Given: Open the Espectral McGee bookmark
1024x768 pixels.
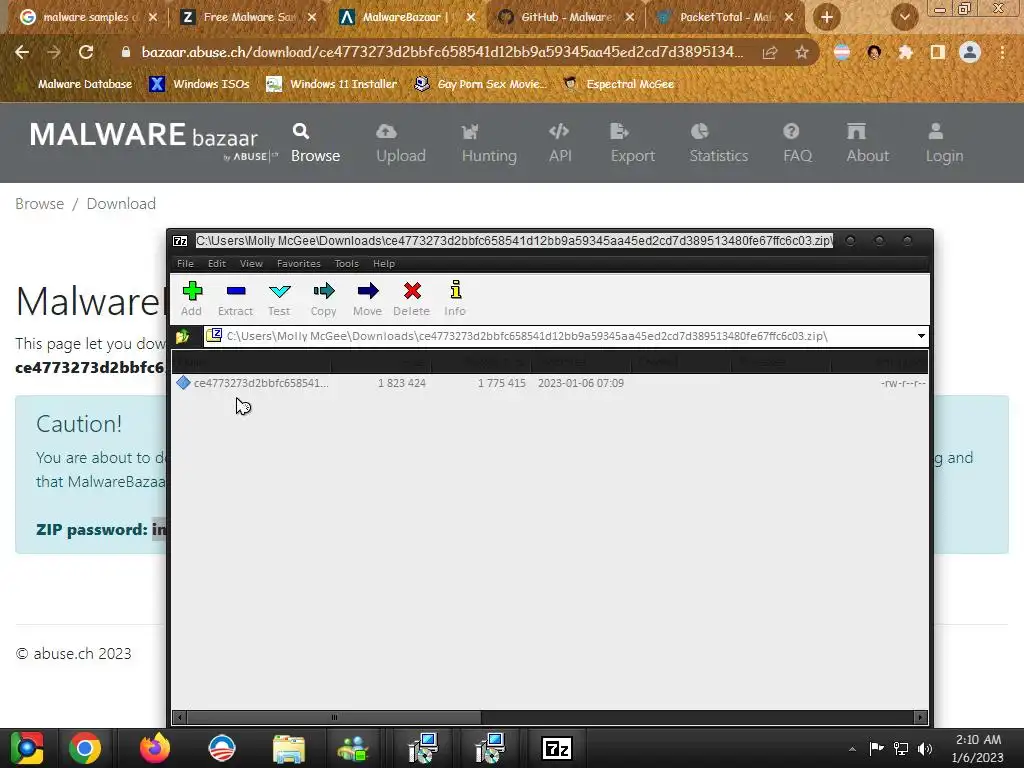Looking at the screenshot, I should coord(618,84).
